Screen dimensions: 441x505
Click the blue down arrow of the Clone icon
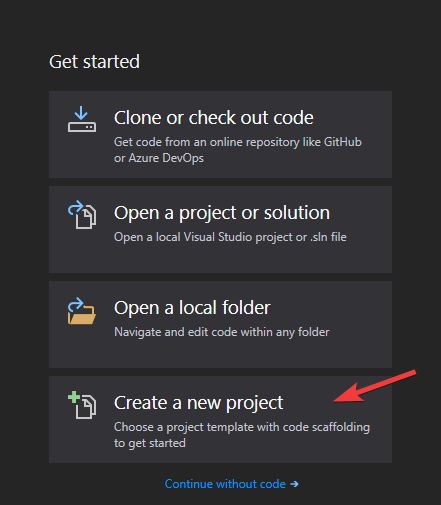pyautogui.click(x=81, y=113)
